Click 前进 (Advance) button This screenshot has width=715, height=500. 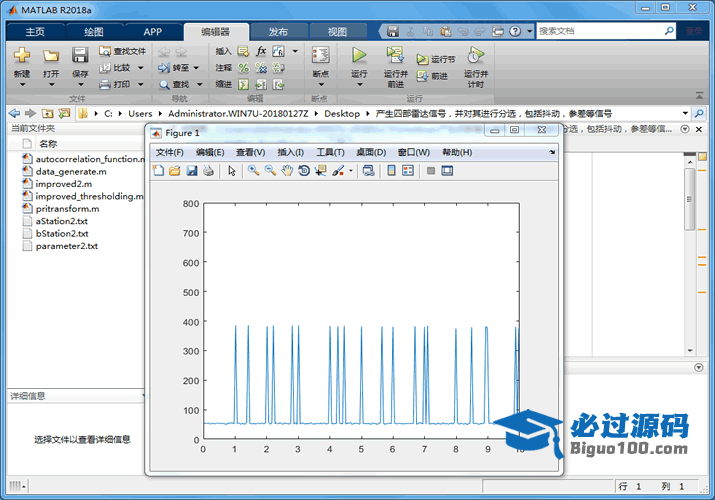[x=432, y=76]
